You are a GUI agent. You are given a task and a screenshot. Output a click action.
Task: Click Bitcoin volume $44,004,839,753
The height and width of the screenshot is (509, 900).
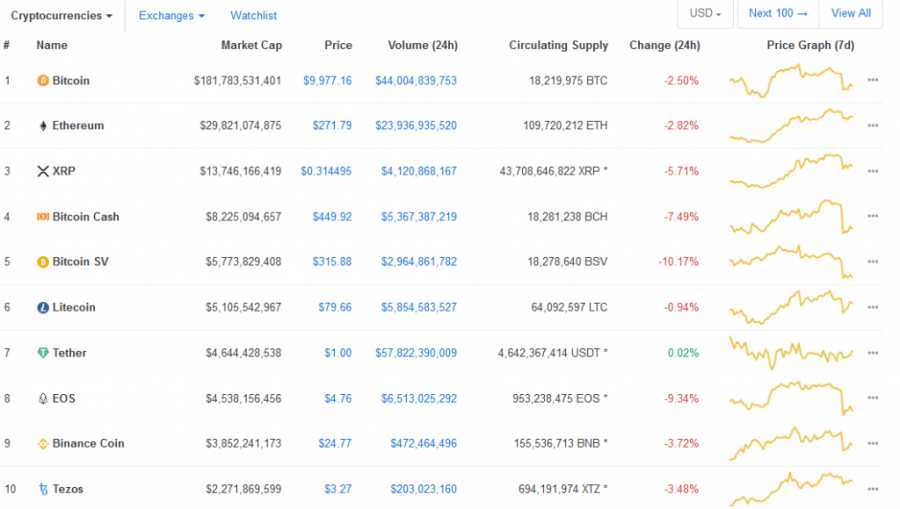click(x=416, y=80)
